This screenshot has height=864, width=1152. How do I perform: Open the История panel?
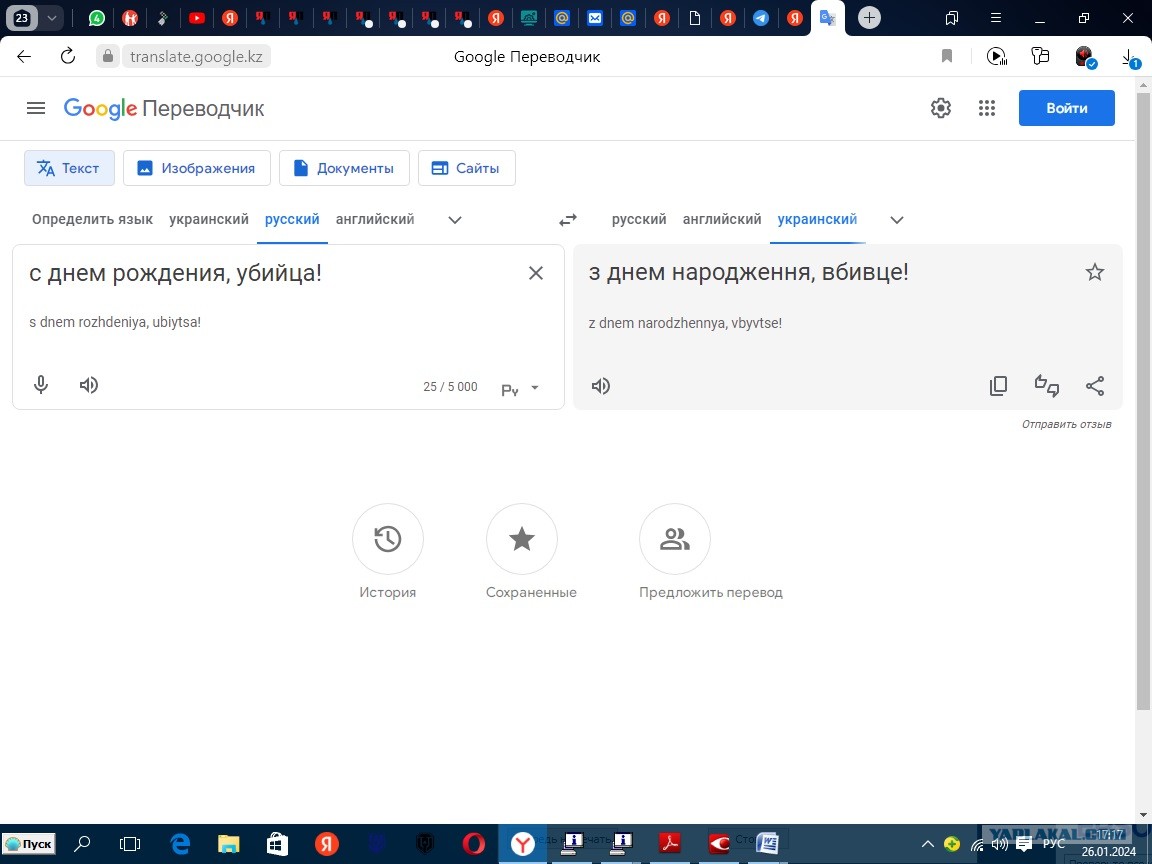(388, 539)
